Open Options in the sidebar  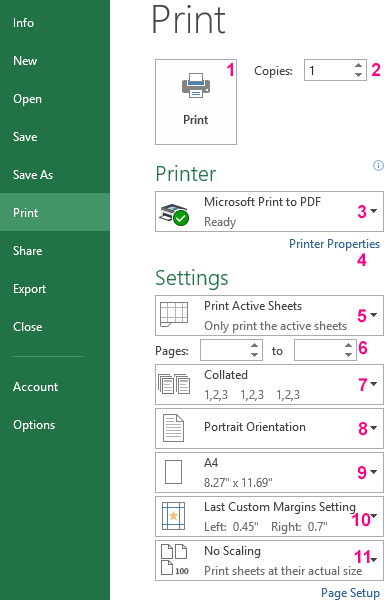point(55,425)
